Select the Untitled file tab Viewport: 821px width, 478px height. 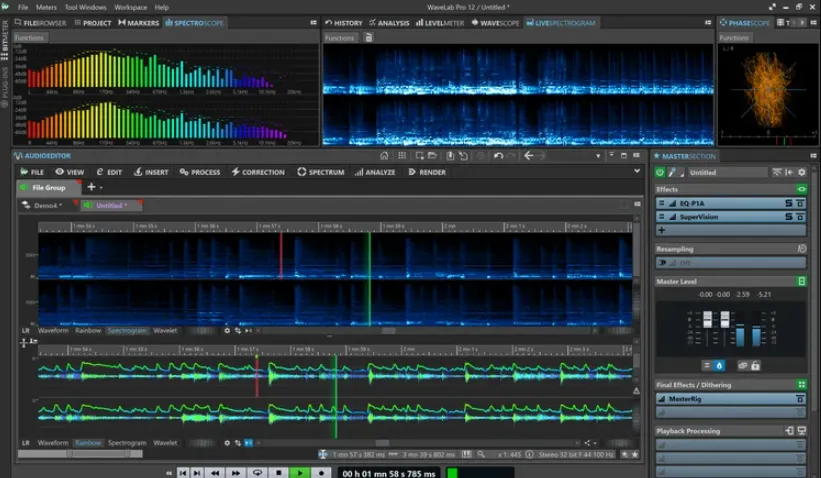coord(111,205)
